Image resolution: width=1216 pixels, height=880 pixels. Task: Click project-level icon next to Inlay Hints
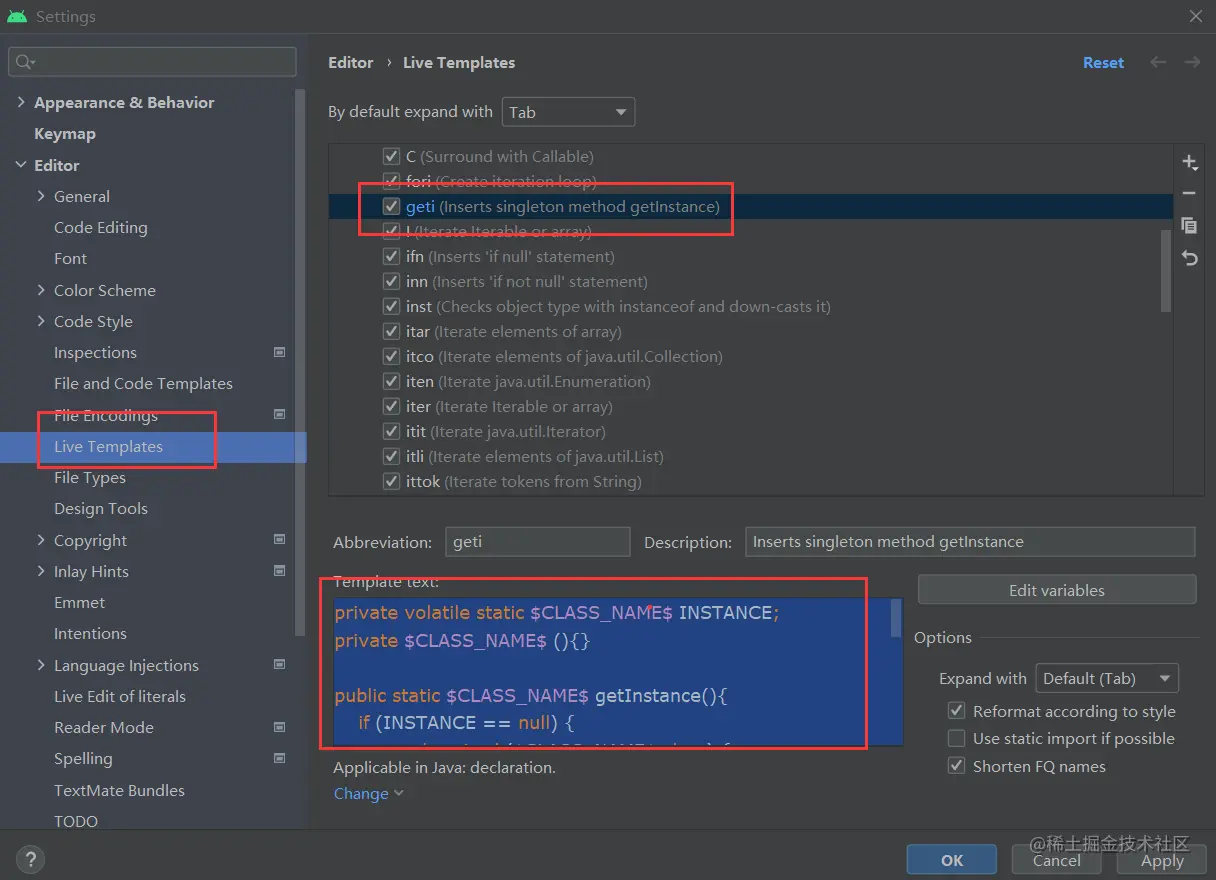(x=280, y=571)
